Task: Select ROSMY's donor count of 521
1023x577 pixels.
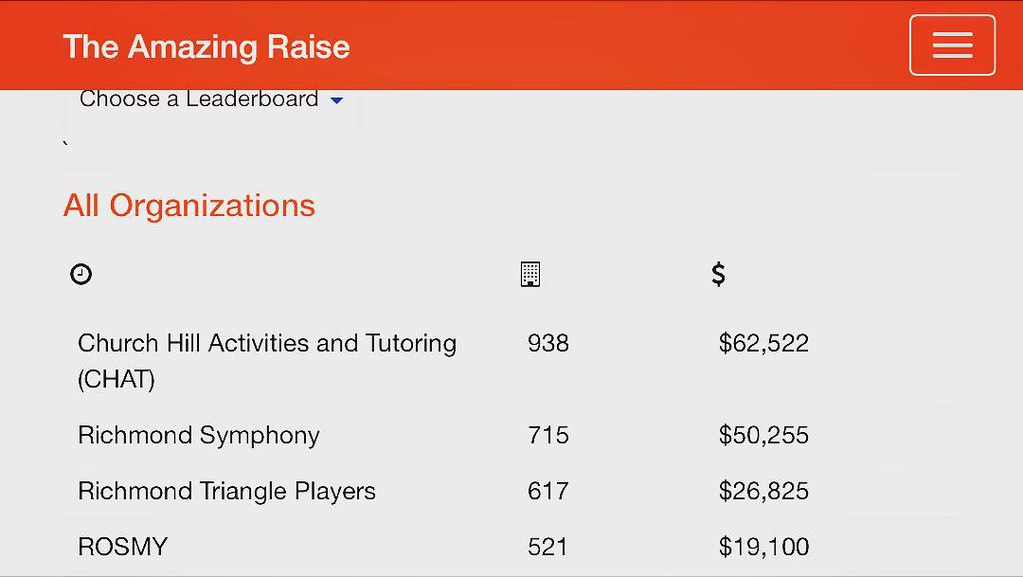Action: 548,546
